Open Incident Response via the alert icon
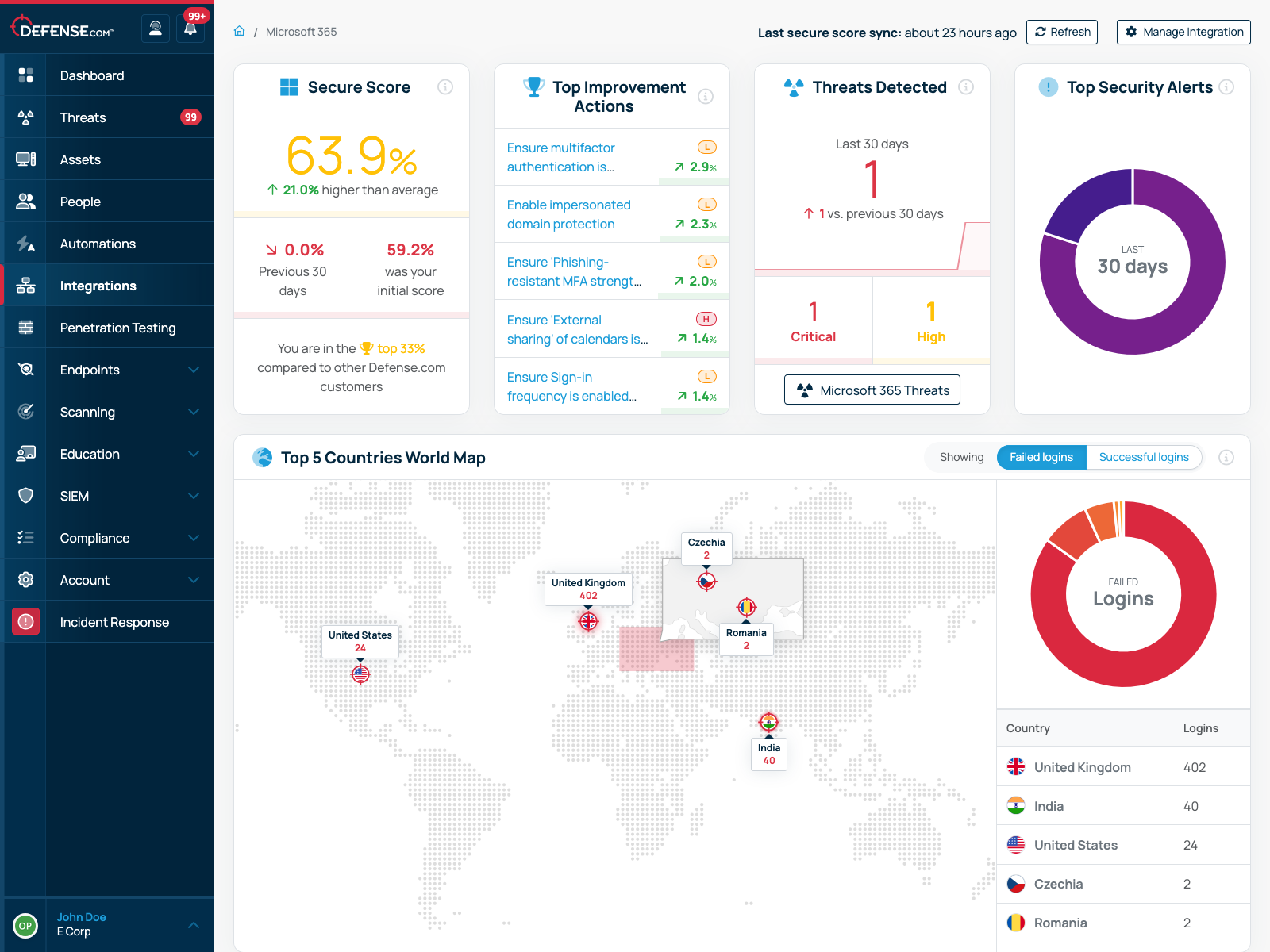 (x=25, y=621)
